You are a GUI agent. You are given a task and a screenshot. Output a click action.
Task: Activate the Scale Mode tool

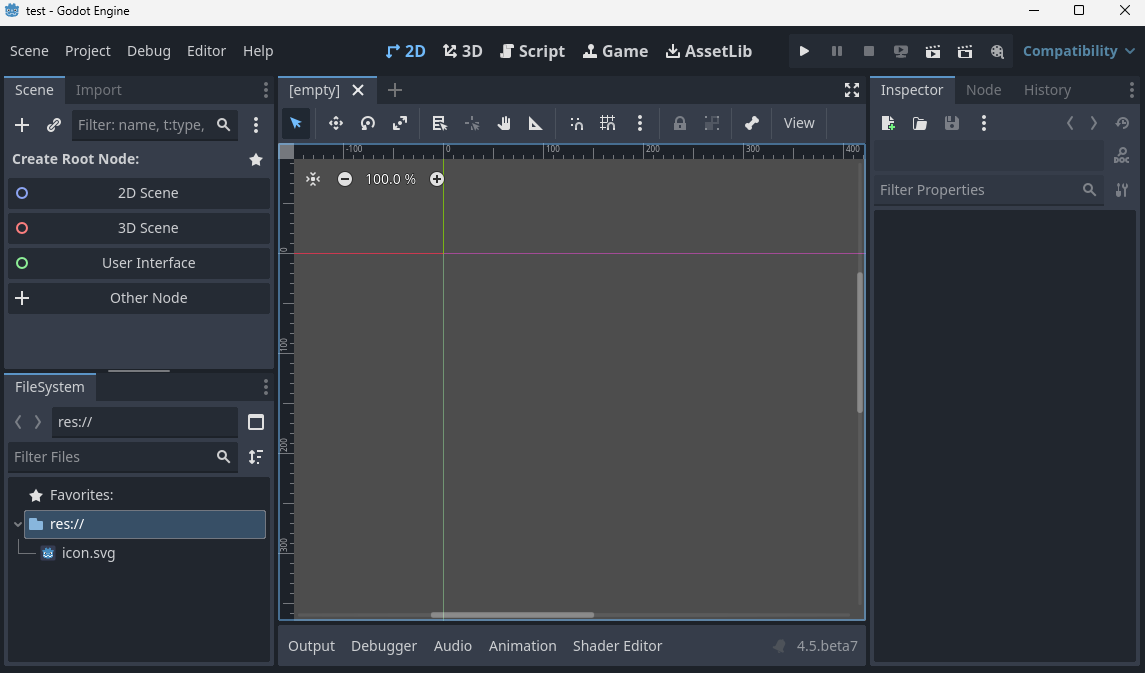(x=400, y=123)
